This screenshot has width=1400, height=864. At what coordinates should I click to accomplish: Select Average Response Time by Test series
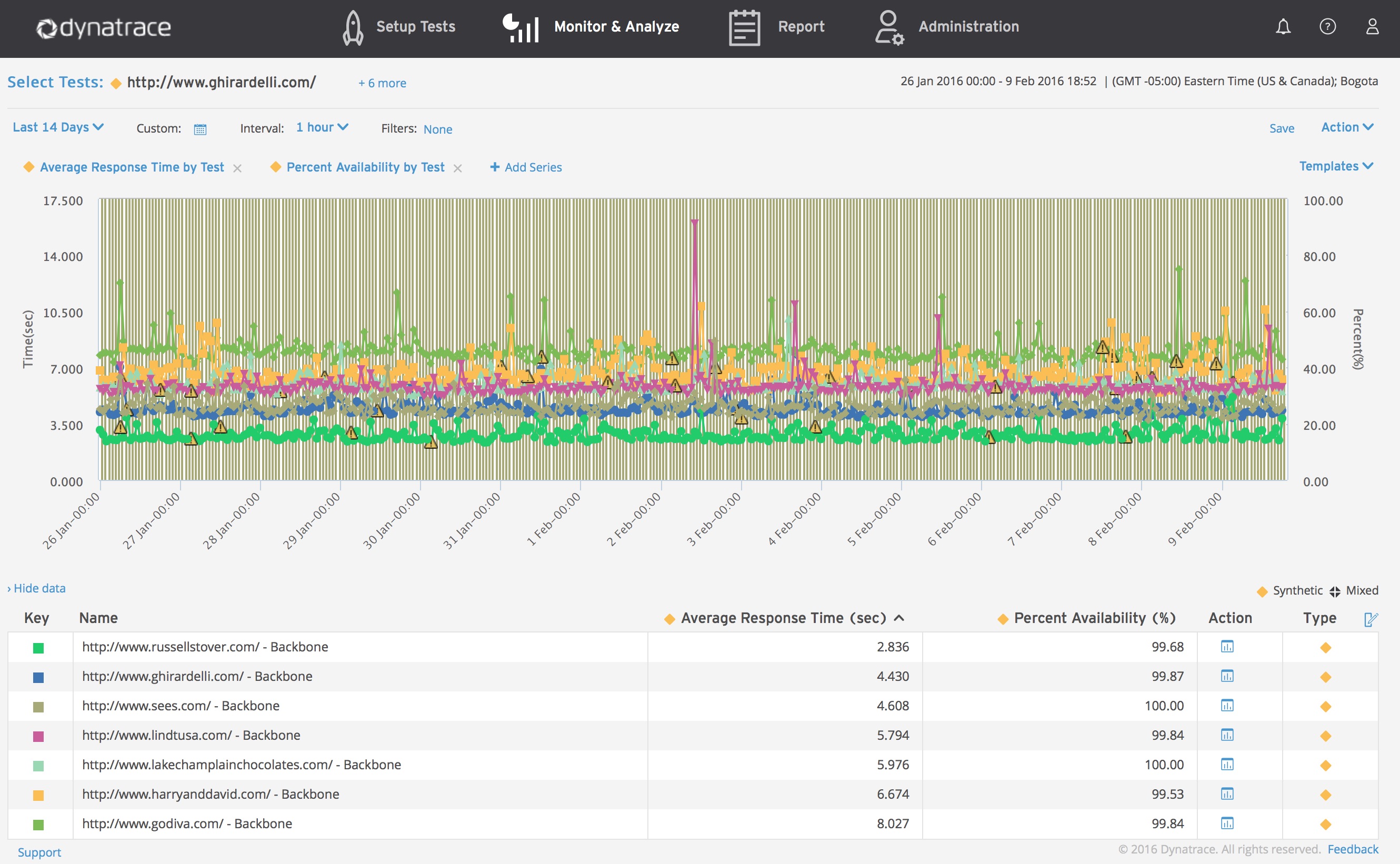coord(132,167)
